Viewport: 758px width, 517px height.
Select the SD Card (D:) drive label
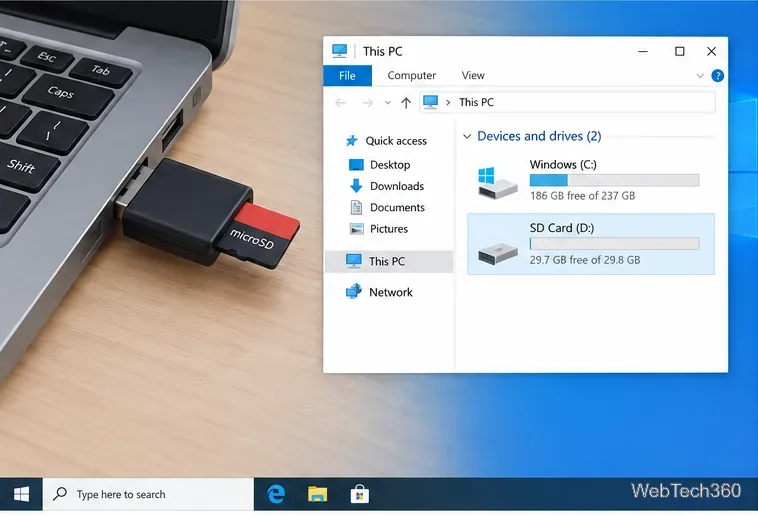[562, 228]
